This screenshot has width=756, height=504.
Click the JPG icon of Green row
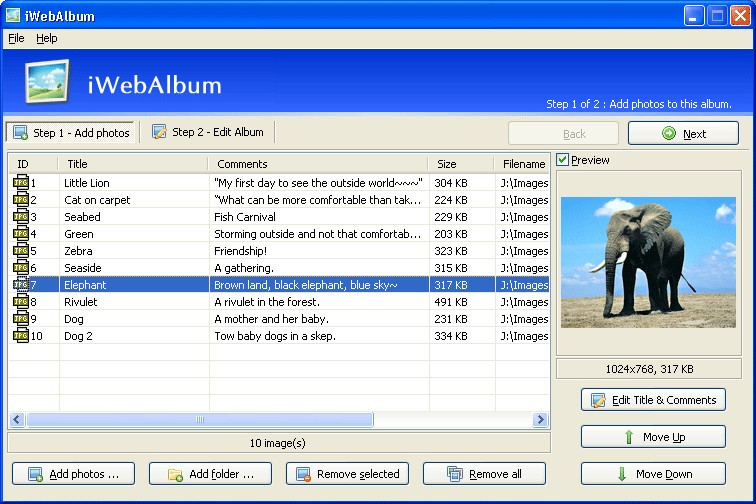click(21, 234)
